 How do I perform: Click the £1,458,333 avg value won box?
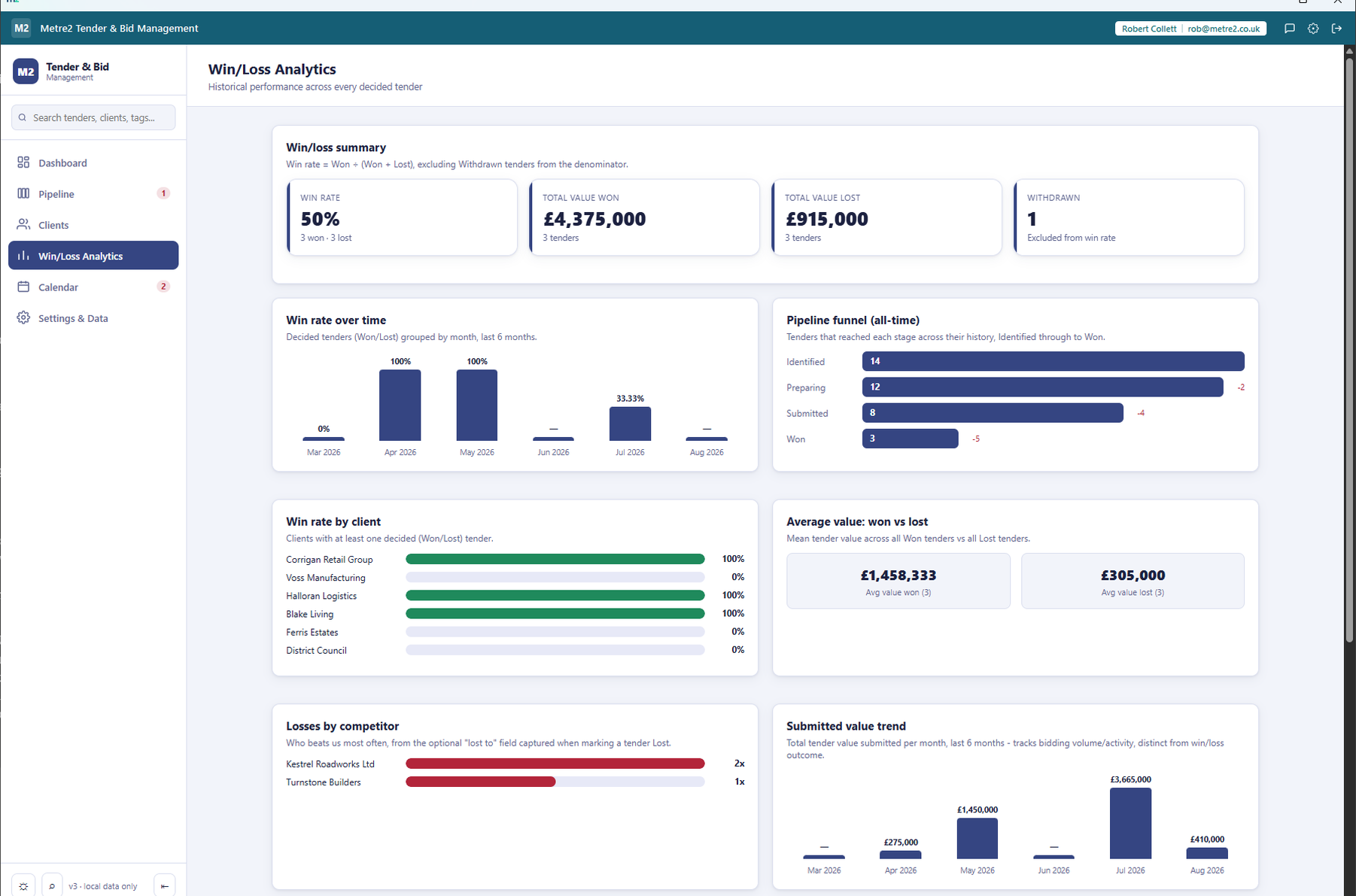point(898,581)
